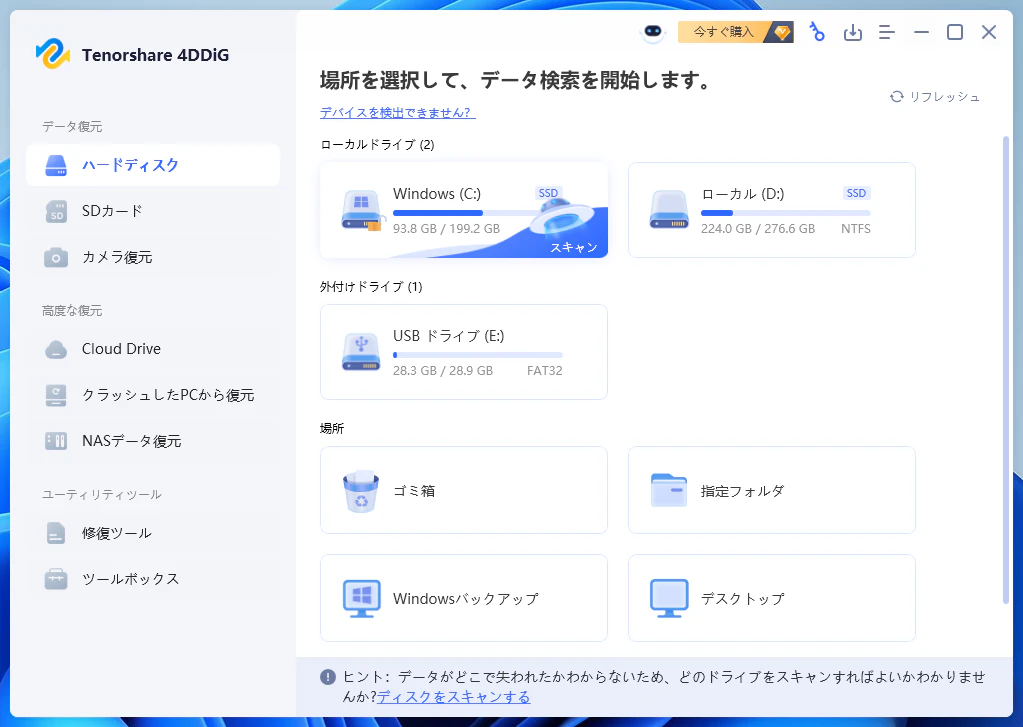Image resolution: width=1023 pixels, height=727 pixels.
Task: Click the スキャン button on Windows (C:)
Action: pyautogui.click(x=573, y=247)
